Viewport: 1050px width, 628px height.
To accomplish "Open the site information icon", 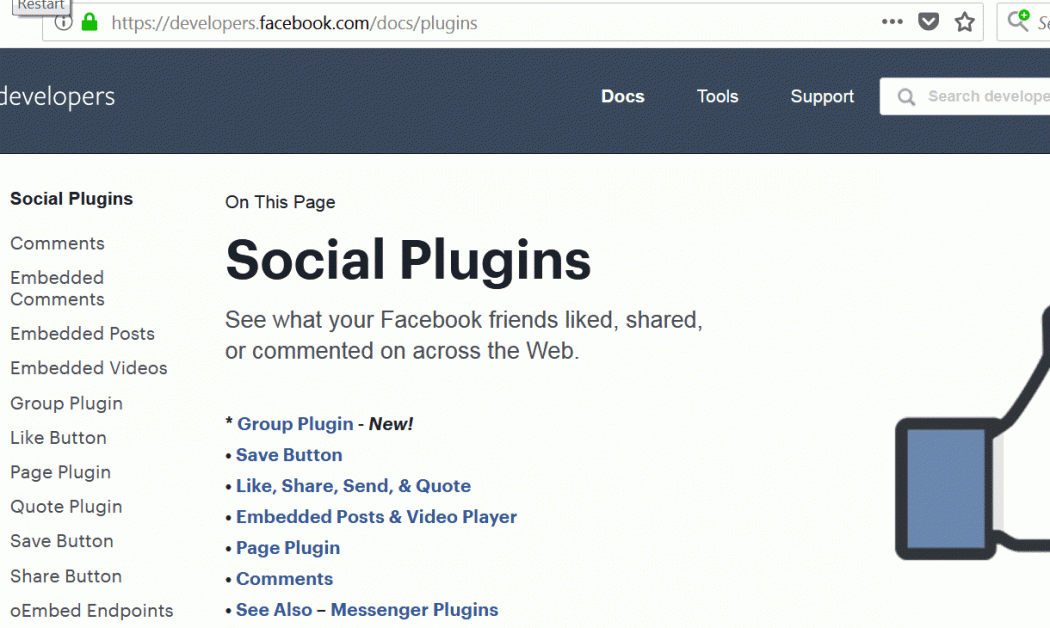I will coord(64,22).
